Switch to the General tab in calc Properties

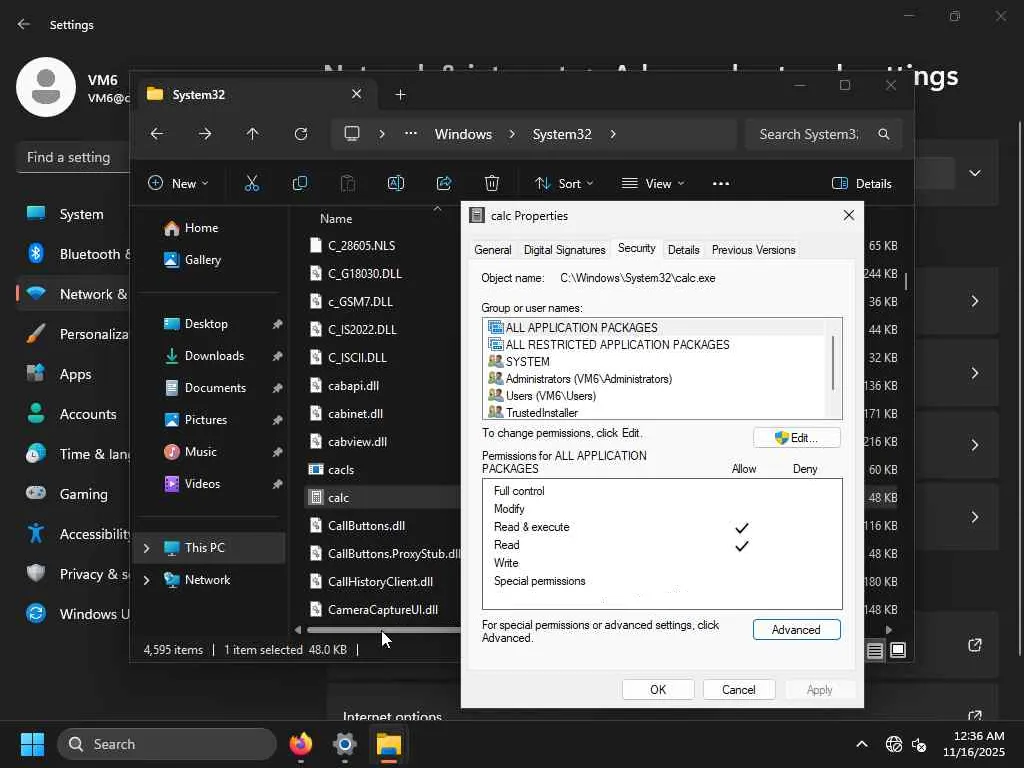492,250
